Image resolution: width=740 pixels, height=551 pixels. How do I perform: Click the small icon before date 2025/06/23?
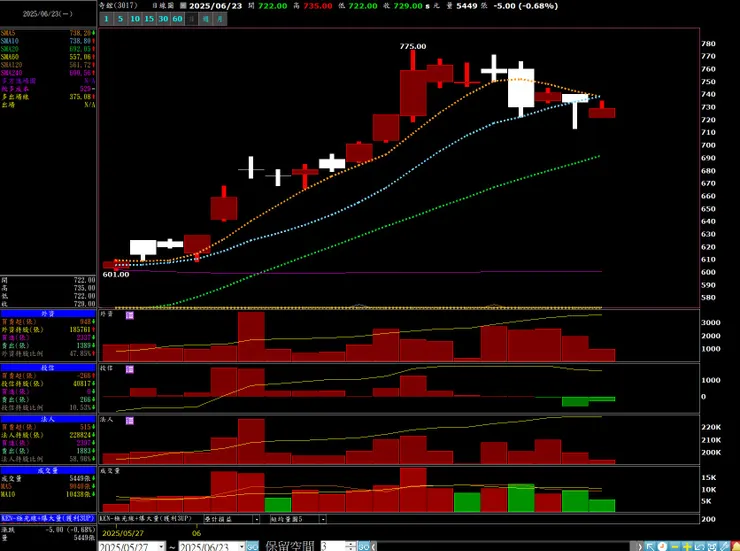click(183, 6)
